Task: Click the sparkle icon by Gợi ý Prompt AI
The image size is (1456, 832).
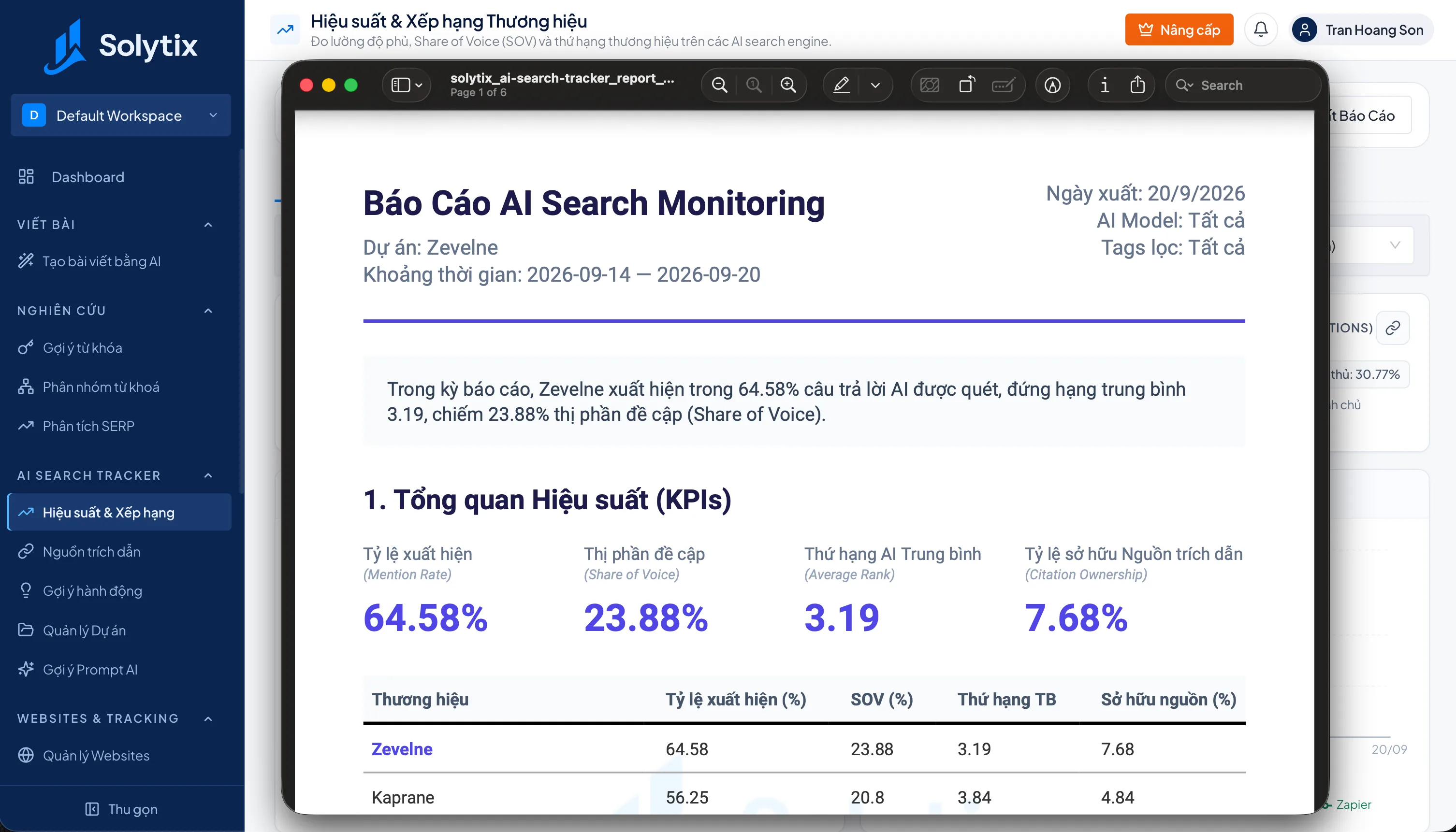Action: tap(26, 669)
